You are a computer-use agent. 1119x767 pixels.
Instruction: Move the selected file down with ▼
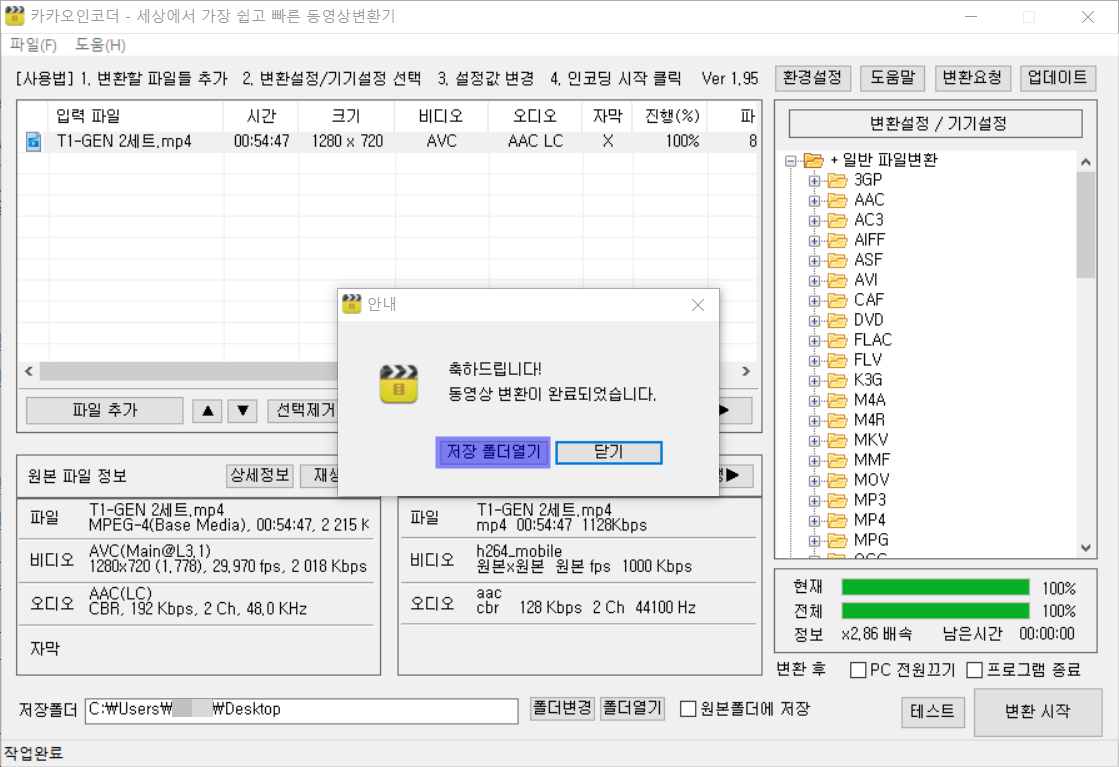point(243,410)
